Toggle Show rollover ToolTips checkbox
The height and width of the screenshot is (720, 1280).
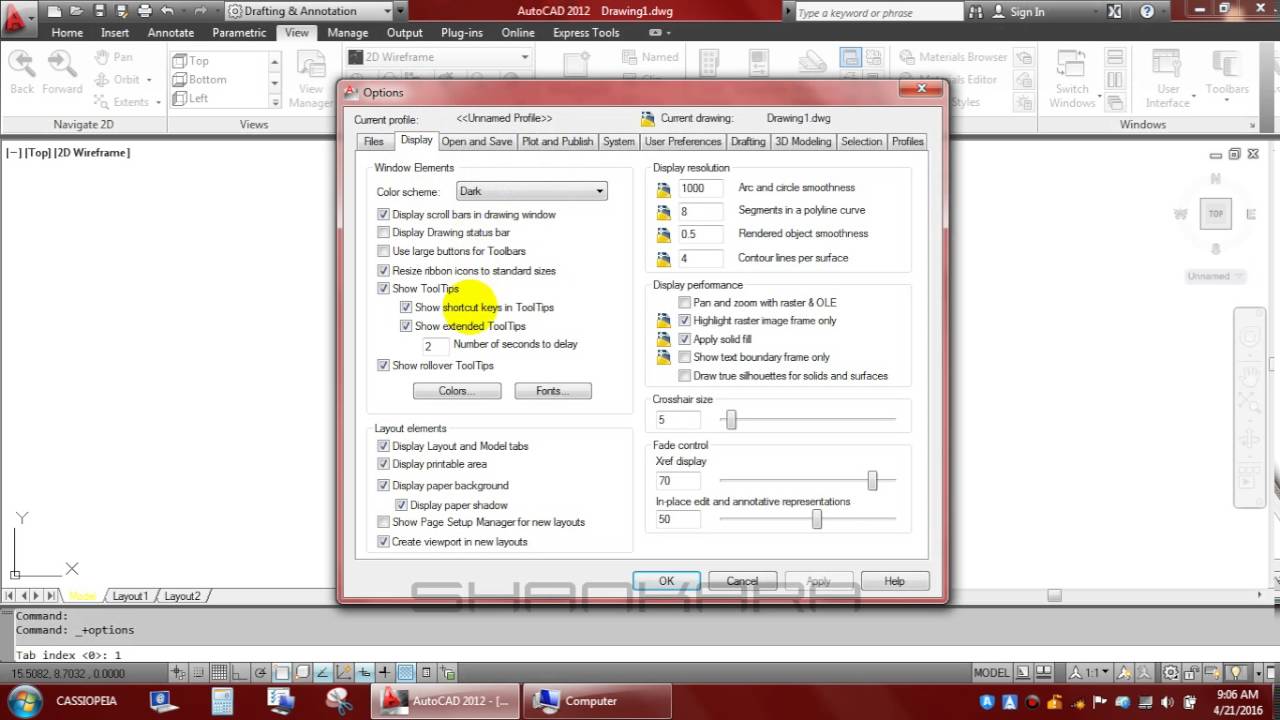pyautogui.click(x=383, y=365)
